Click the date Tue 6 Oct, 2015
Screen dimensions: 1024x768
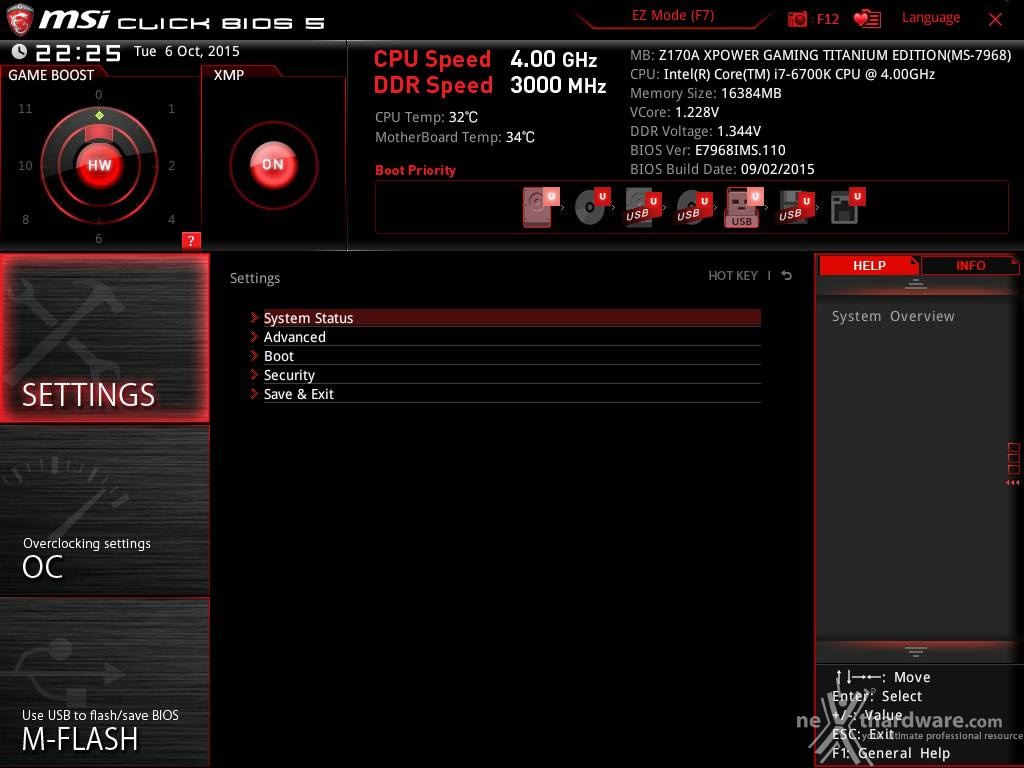pyautogui.click(x=187, y=51)
